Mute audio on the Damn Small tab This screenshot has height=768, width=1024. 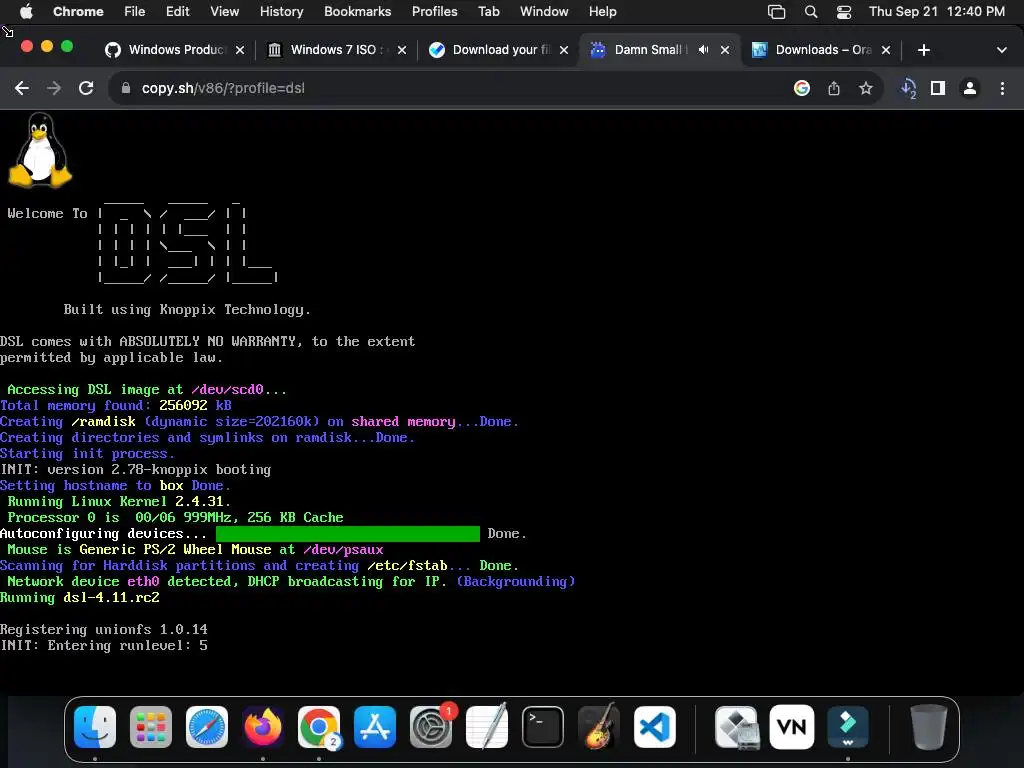(x=703, y=50)
